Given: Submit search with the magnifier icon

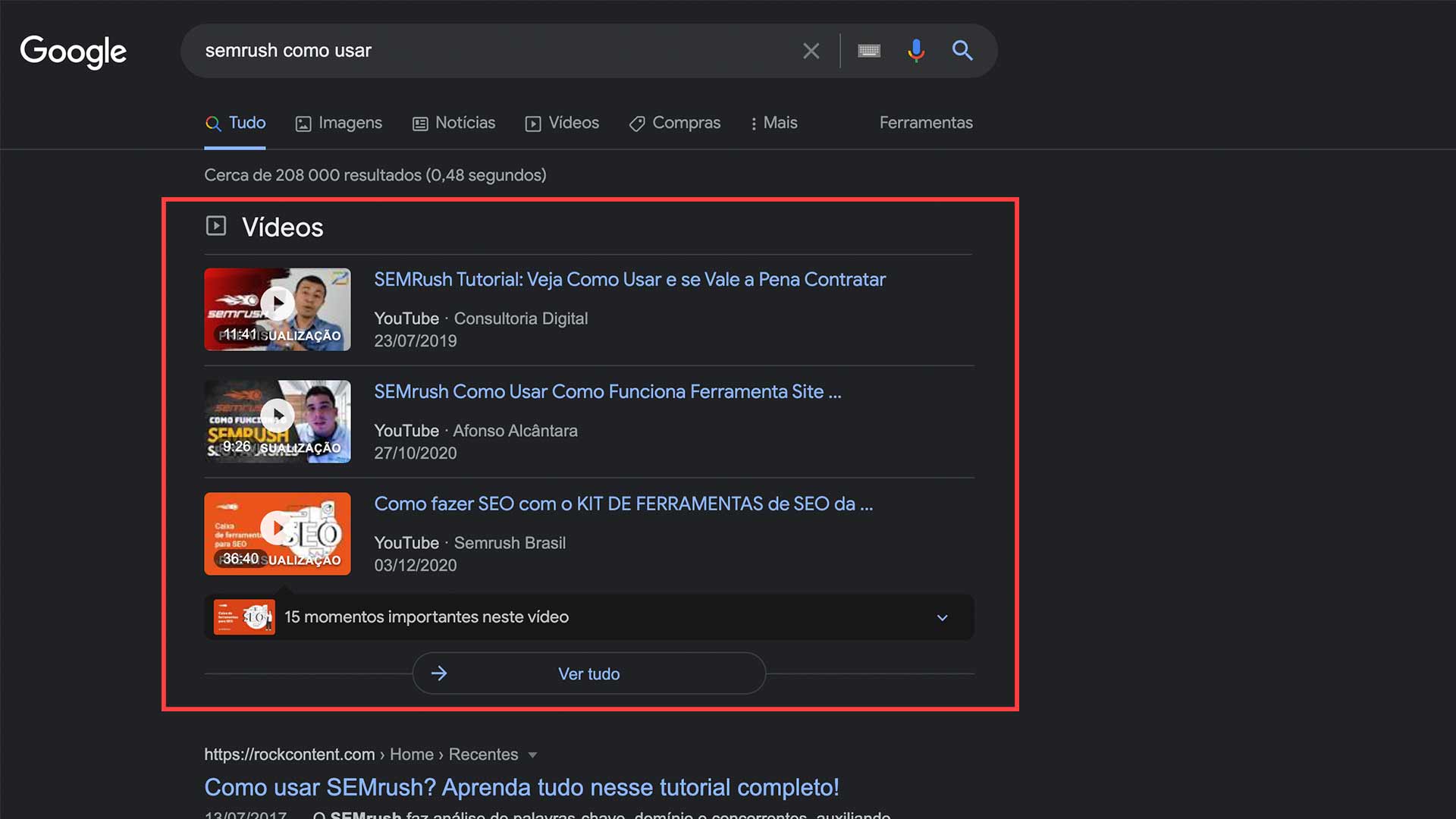Looking at the screenshot, I should (962, 51).
